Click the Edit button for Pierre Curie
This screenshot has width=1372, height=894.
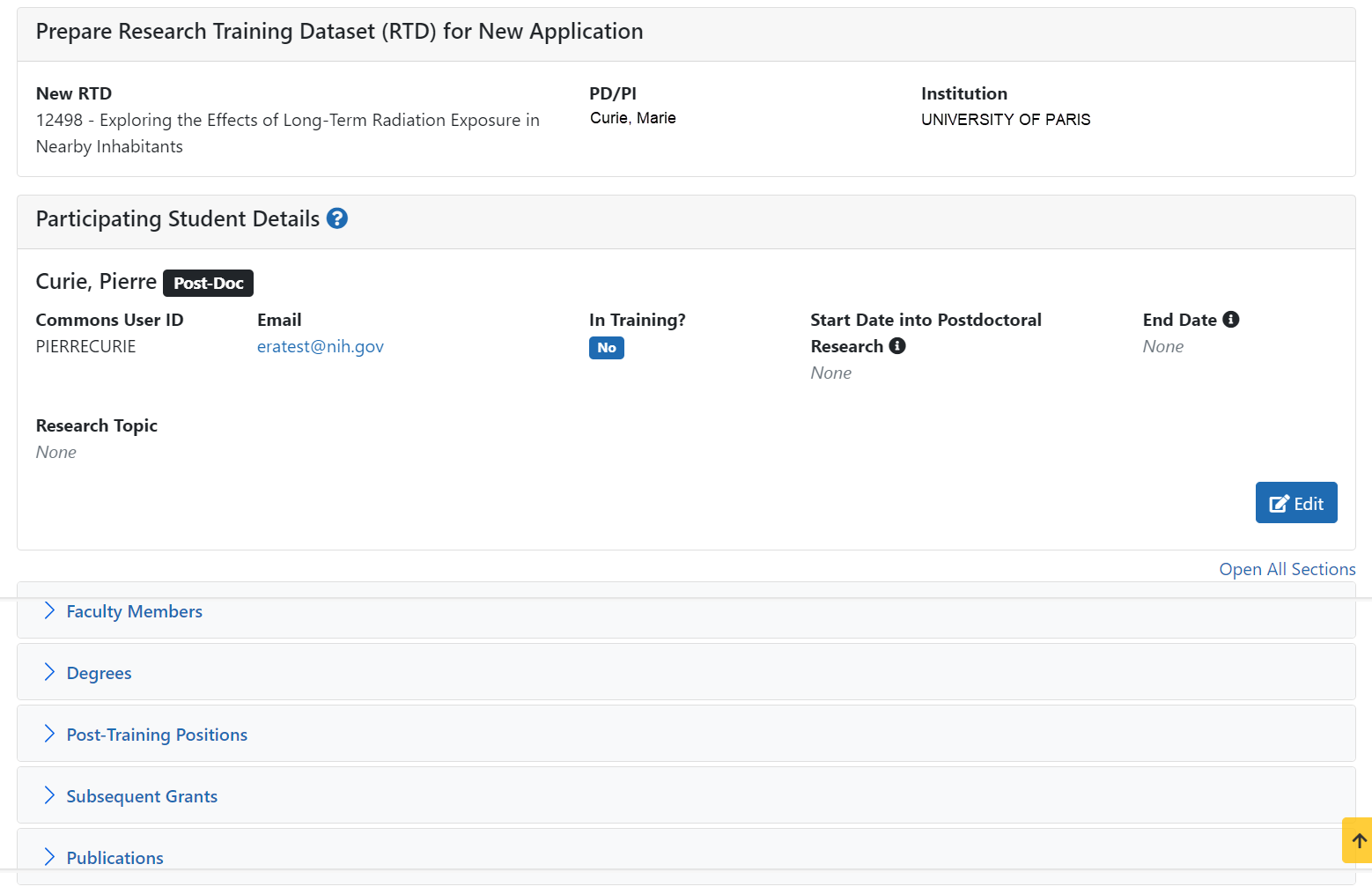click(x=1295, y=503)
